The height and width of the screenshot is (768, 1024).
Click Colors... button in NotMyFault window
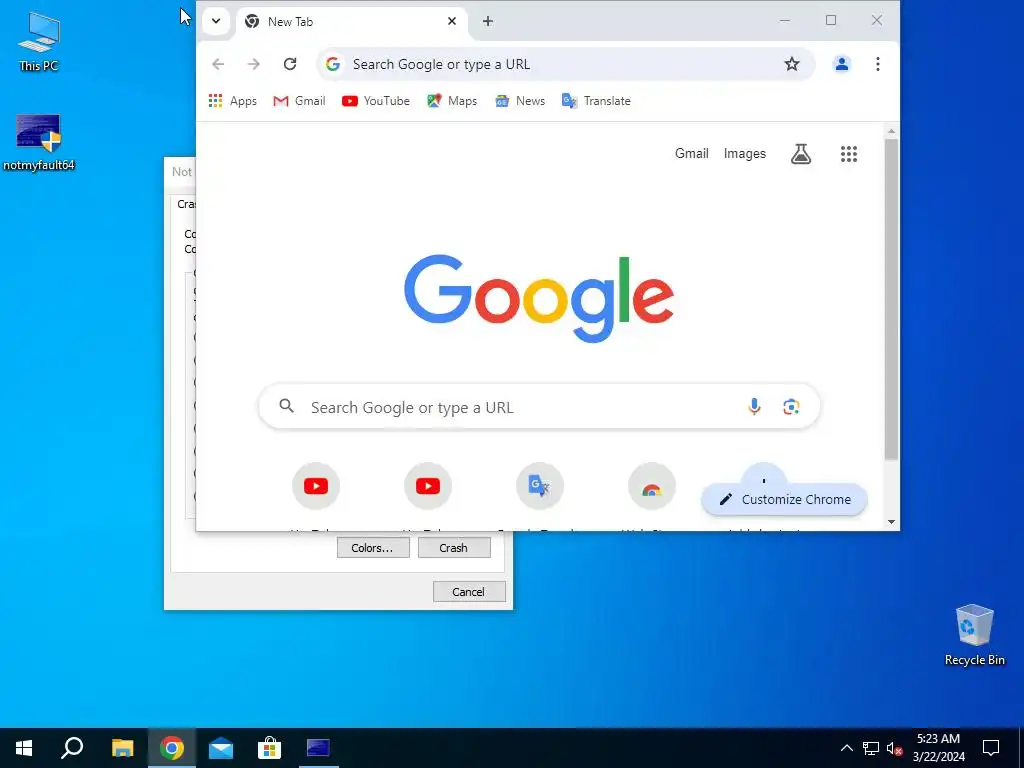pos(373,548)
